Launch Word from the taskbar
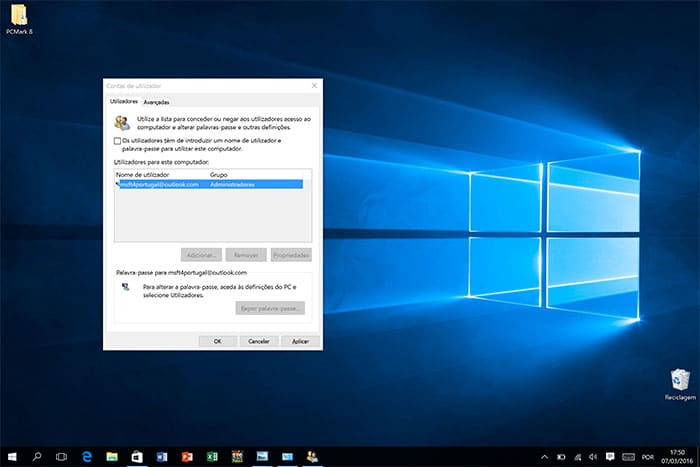This screenshot has height=467, width=700. [x=162, y=456]
